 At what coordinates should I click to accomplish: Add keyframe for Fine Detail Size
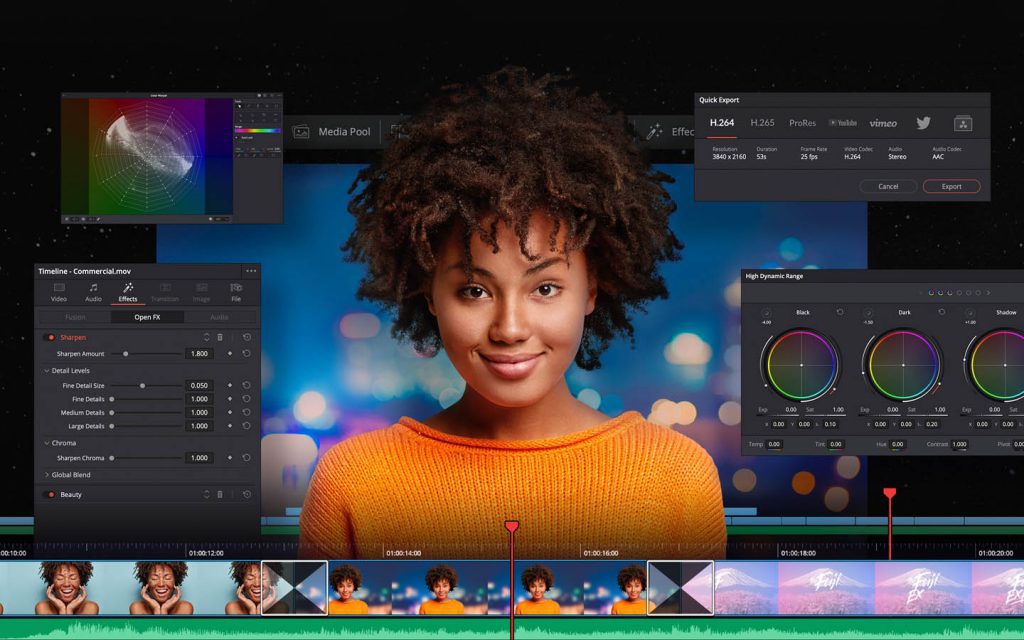[x=229, y=385]
